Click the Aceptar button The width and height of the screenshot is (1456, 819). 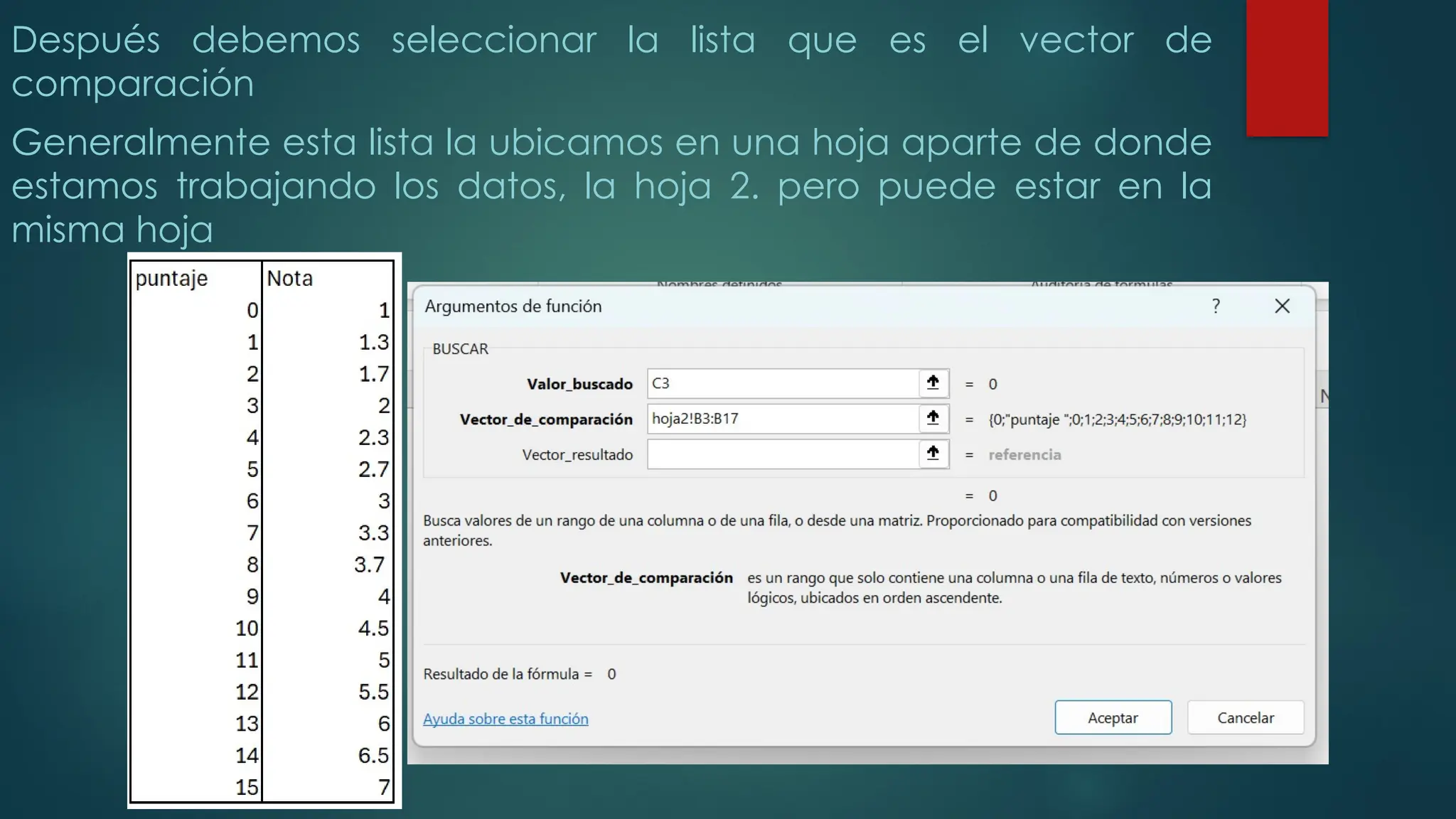1113,717
